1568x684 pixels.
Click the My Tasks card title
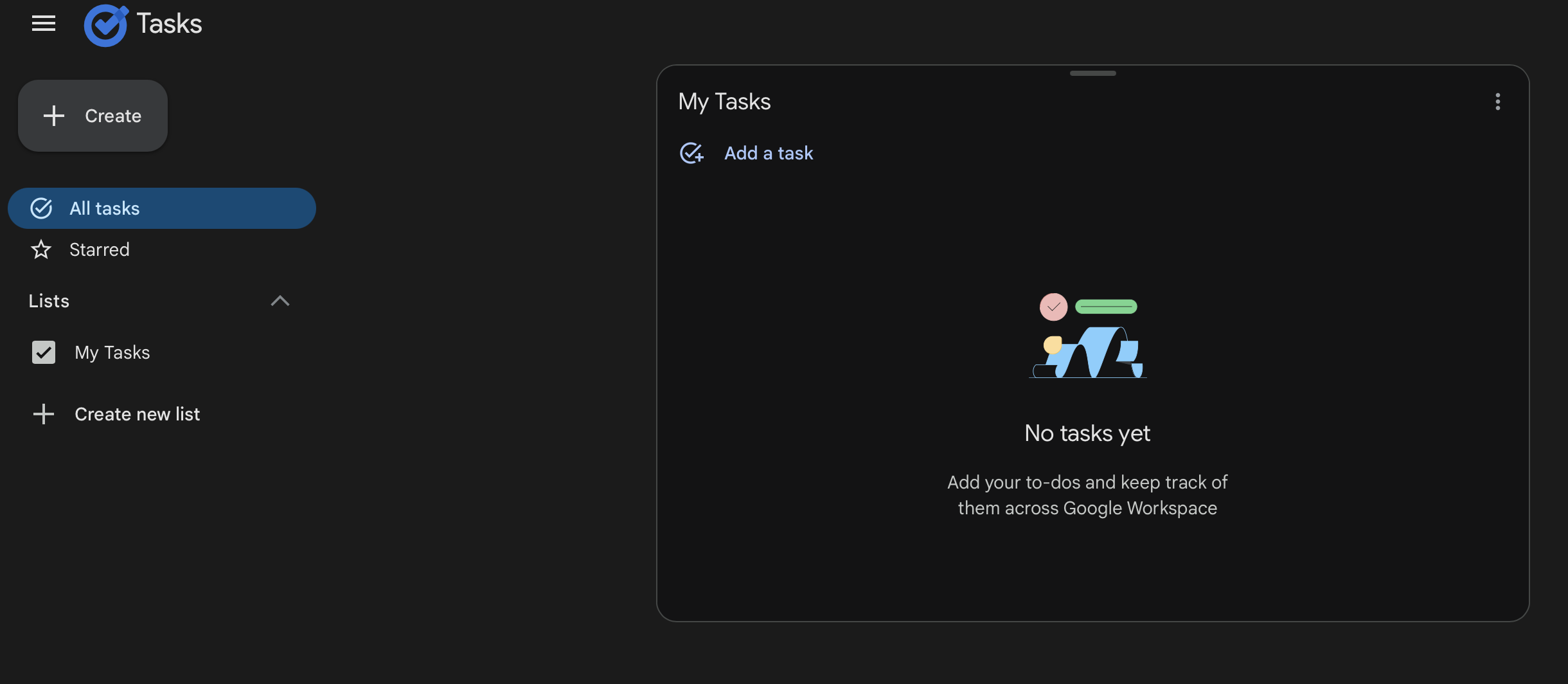[724, 102]
